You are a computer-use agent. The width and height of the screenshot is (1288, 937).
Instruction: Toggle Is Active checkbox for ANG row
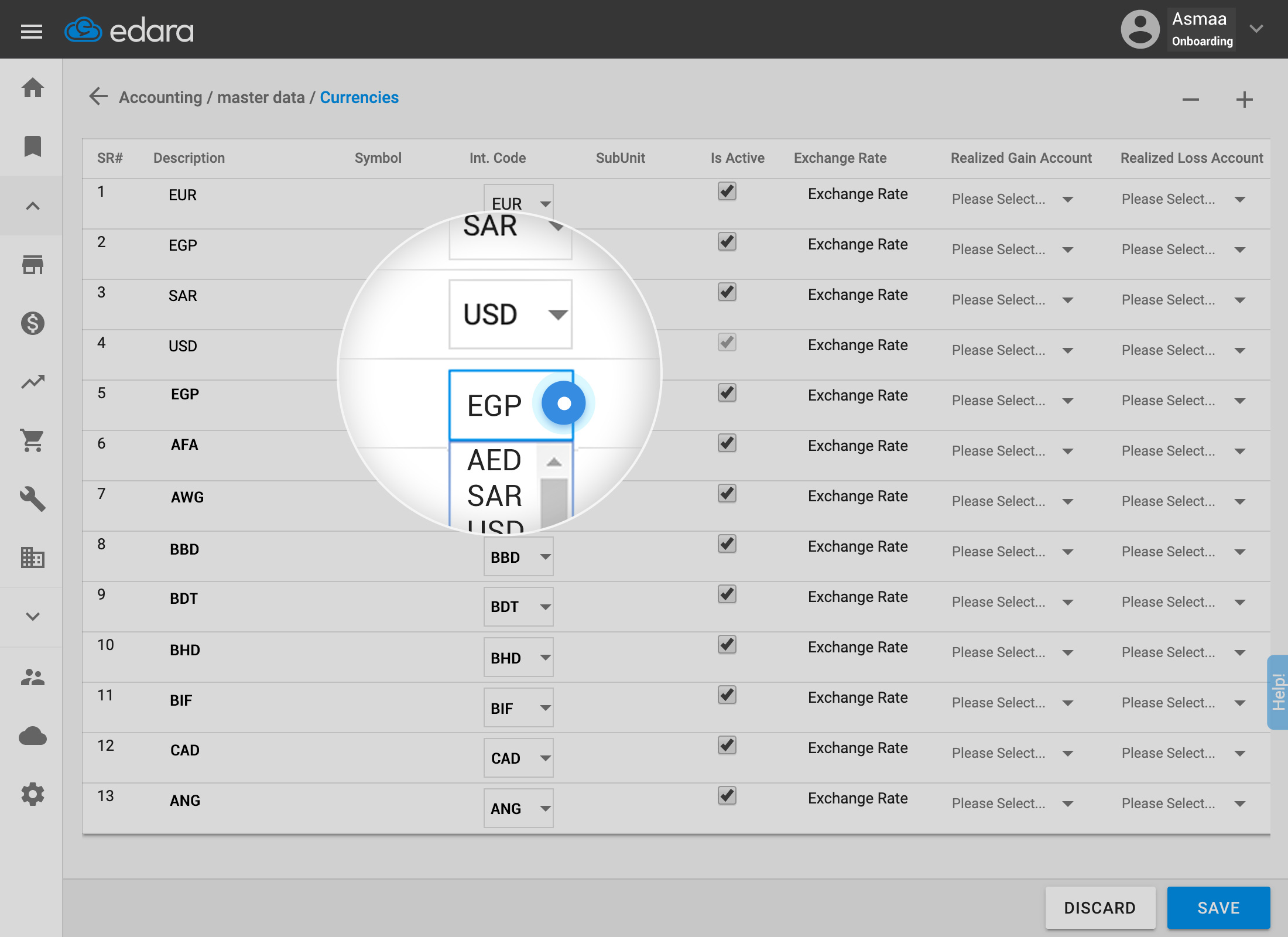[727, 796]
